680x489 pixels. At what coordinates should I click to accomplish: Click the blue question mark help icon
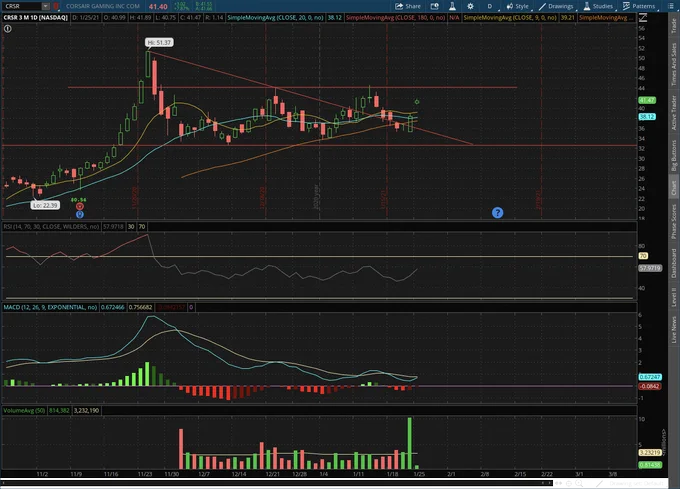click(x=497, y=212)
